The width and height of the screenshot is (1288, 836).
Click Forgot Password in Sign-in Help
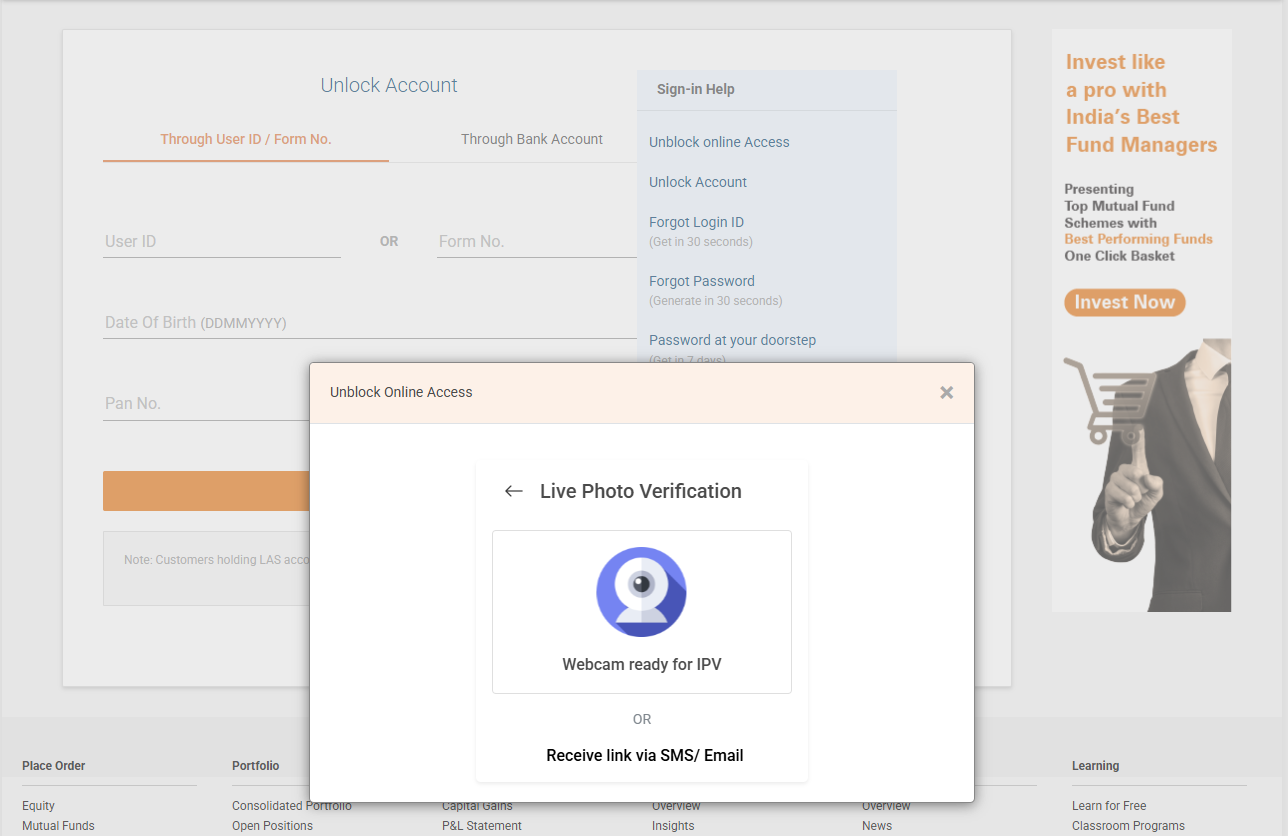point(702,281)
